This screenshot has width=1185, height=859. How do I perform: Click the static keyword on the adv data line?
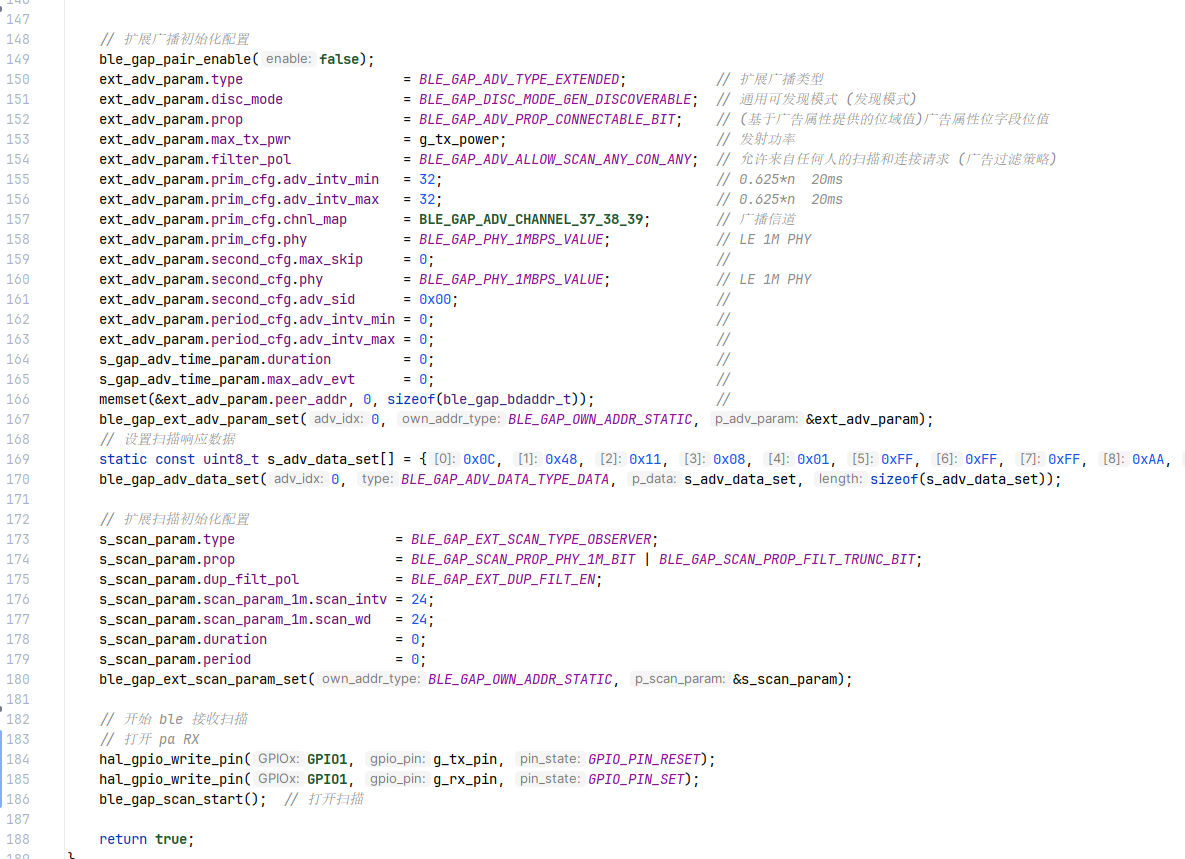point(121,459)
